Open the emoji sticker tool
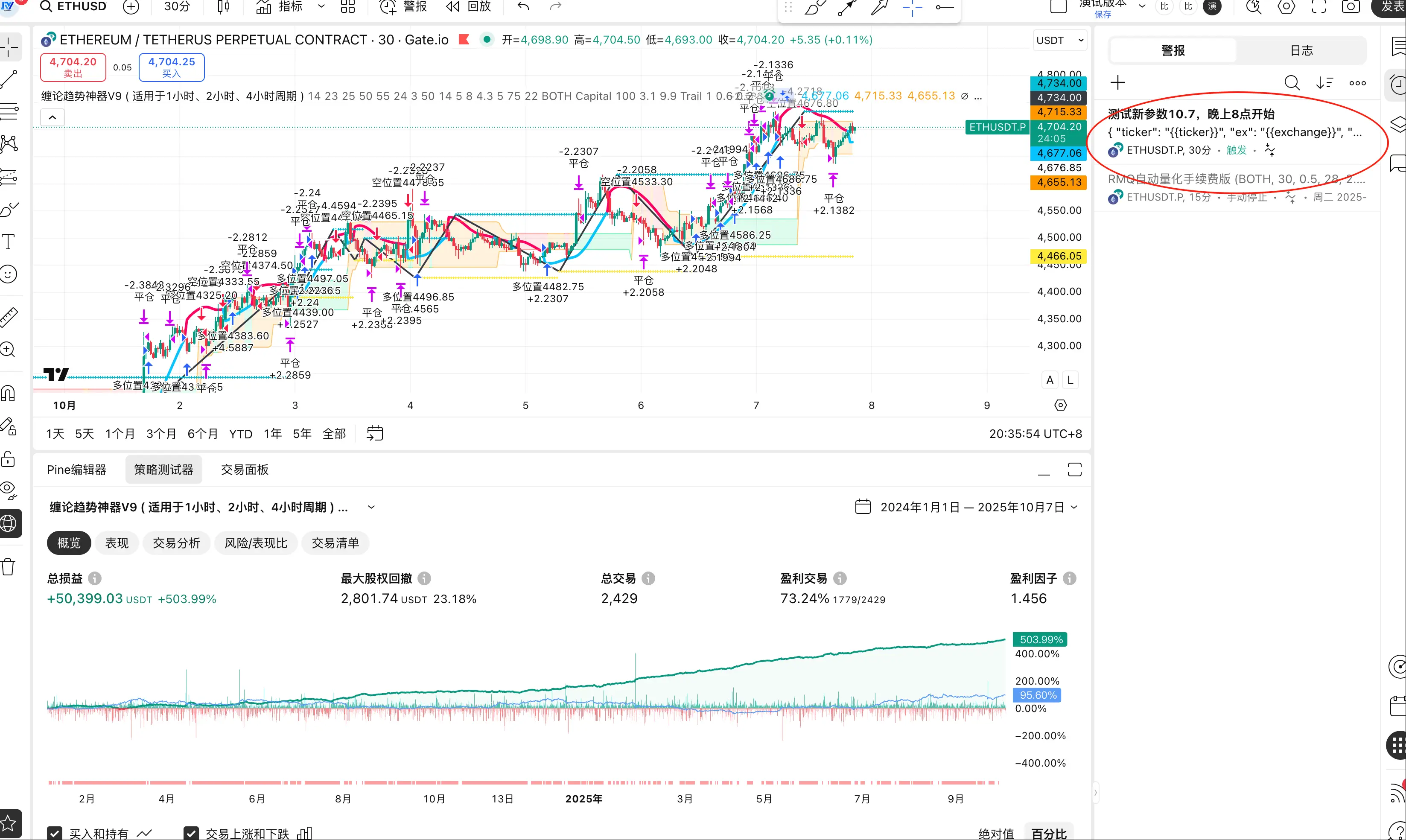 pos(9,274)
